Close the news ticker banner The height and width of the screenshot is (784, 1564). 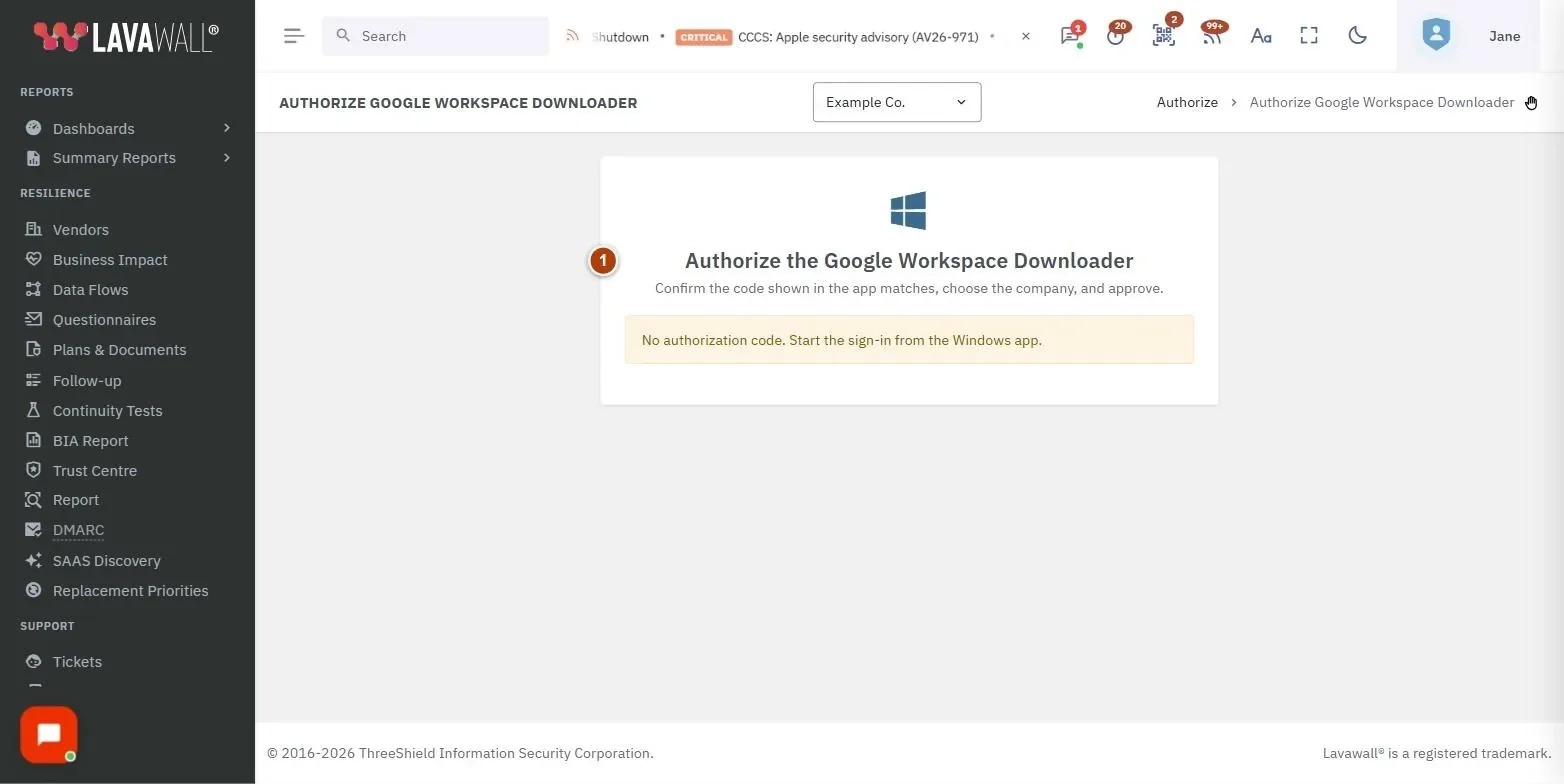point(1026,36)
